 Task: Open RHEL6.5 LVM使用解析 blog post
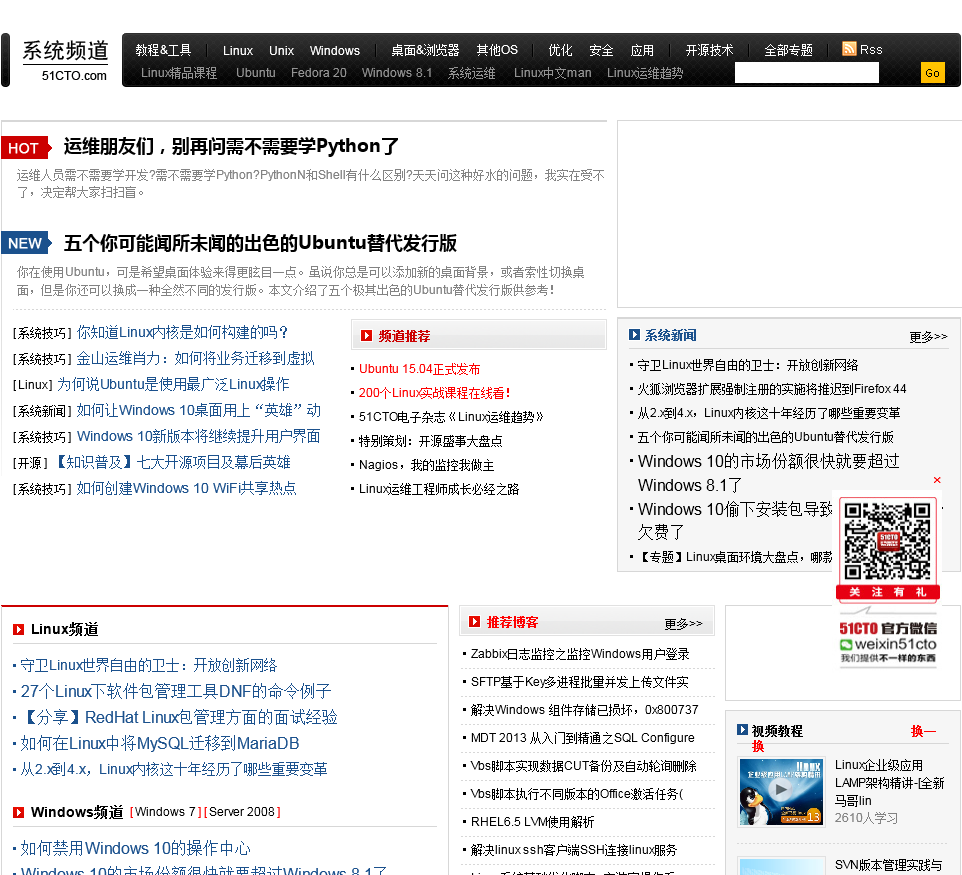click(532, 822)
